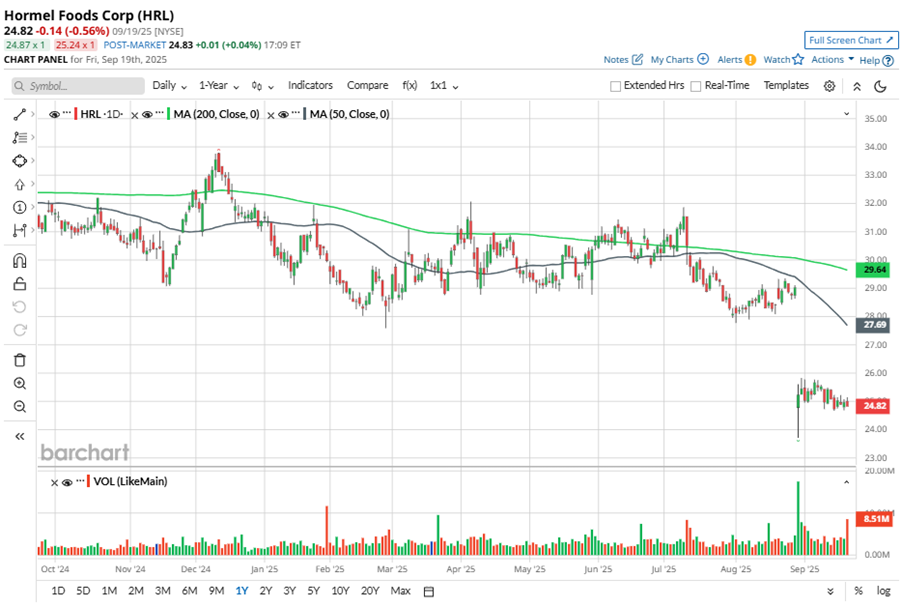Collapse the left drawing toolbar

pyautogui.click(x=20, y=436)
